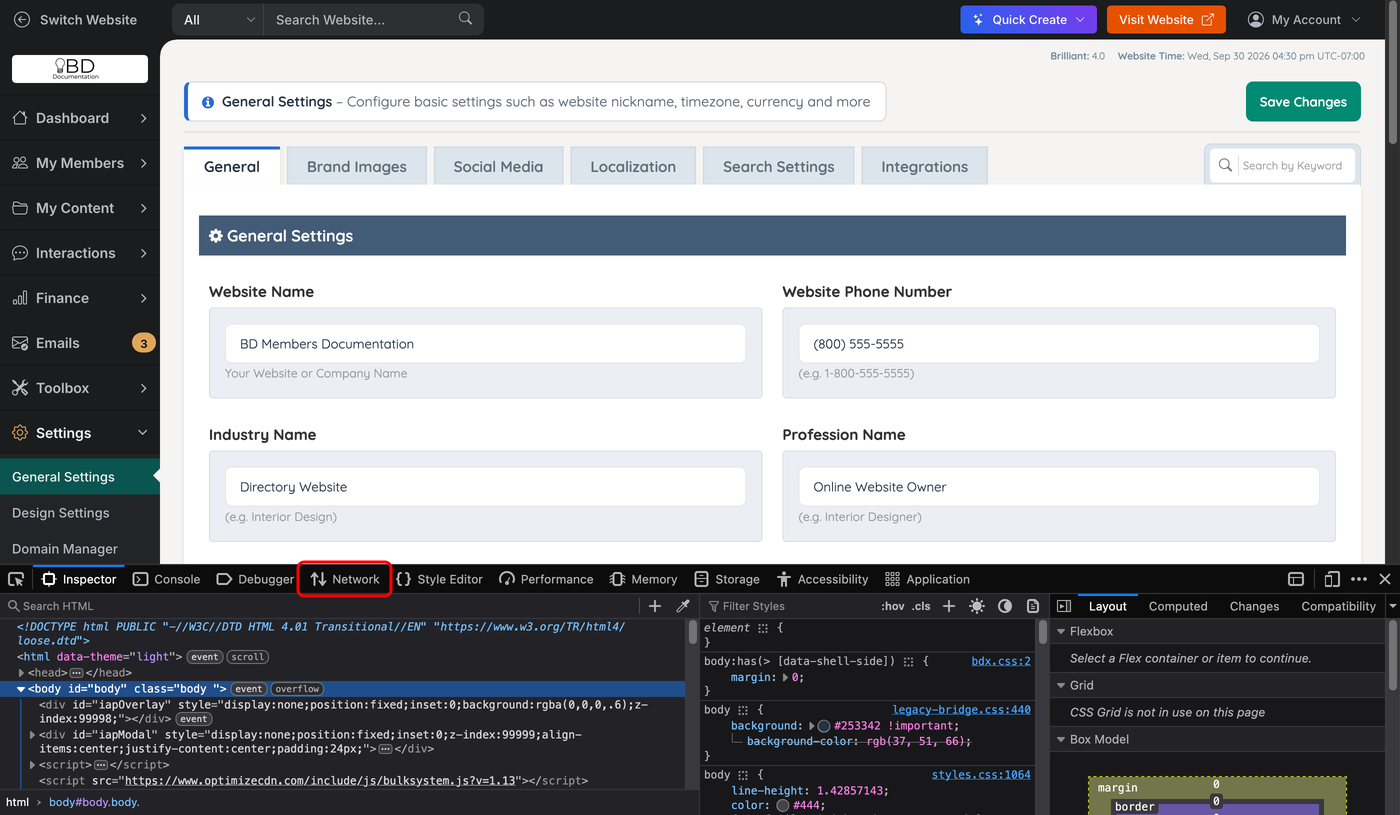
Task: Open the All search category dropdown
Action: pos(218,19)
